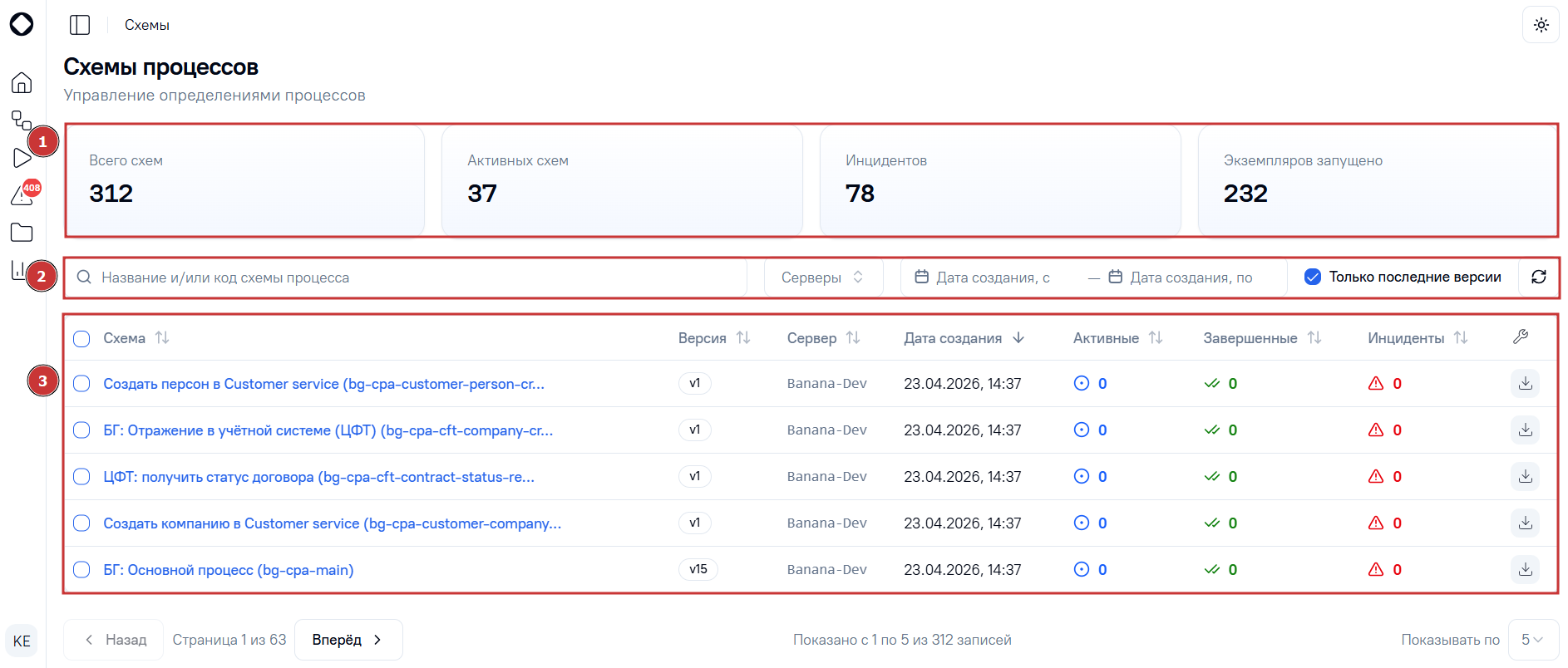The image size is (1568, 668).
Task: Click the refresh icon in the filter bar
Action: pos(1538,277)
